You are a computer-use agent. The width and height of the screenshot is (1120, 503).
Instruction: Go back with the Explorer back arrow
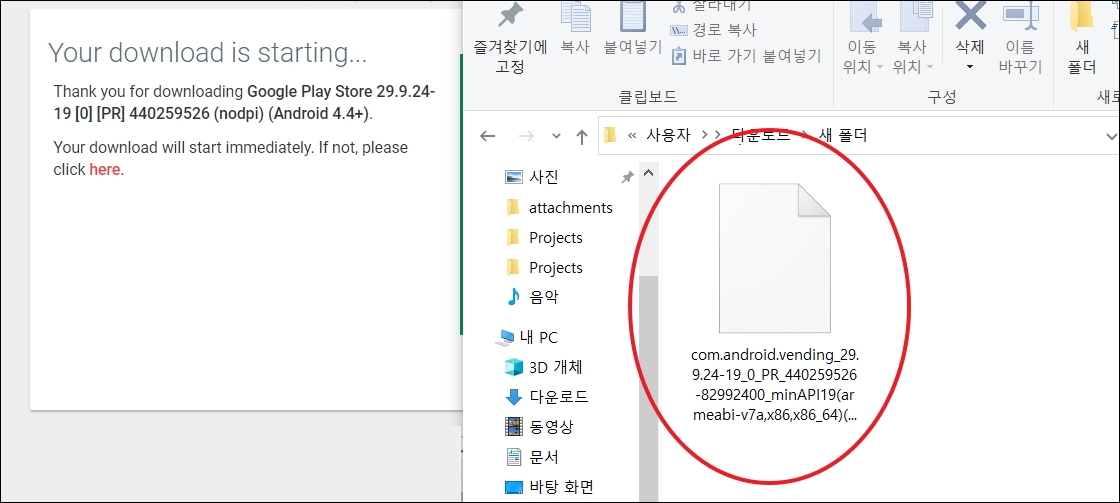click(x=488, y=136)
